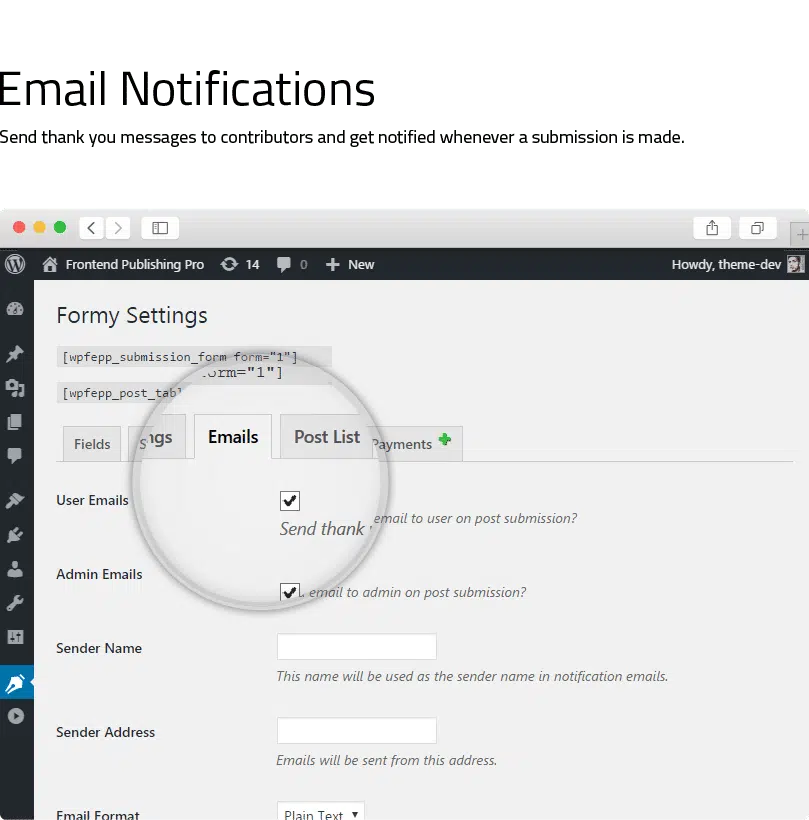Screen dimensions: 809x820
Task: Click the Sender Address label
Action: [105, 732]
